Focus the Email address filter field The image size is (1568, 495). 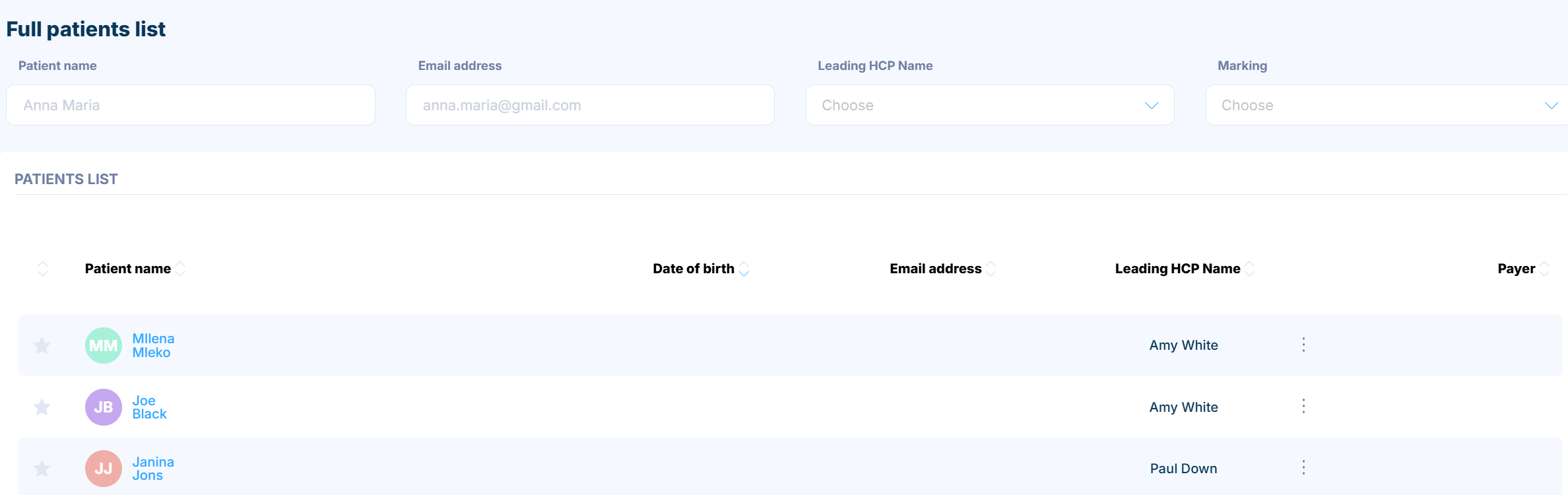click(x=590, y=105)
